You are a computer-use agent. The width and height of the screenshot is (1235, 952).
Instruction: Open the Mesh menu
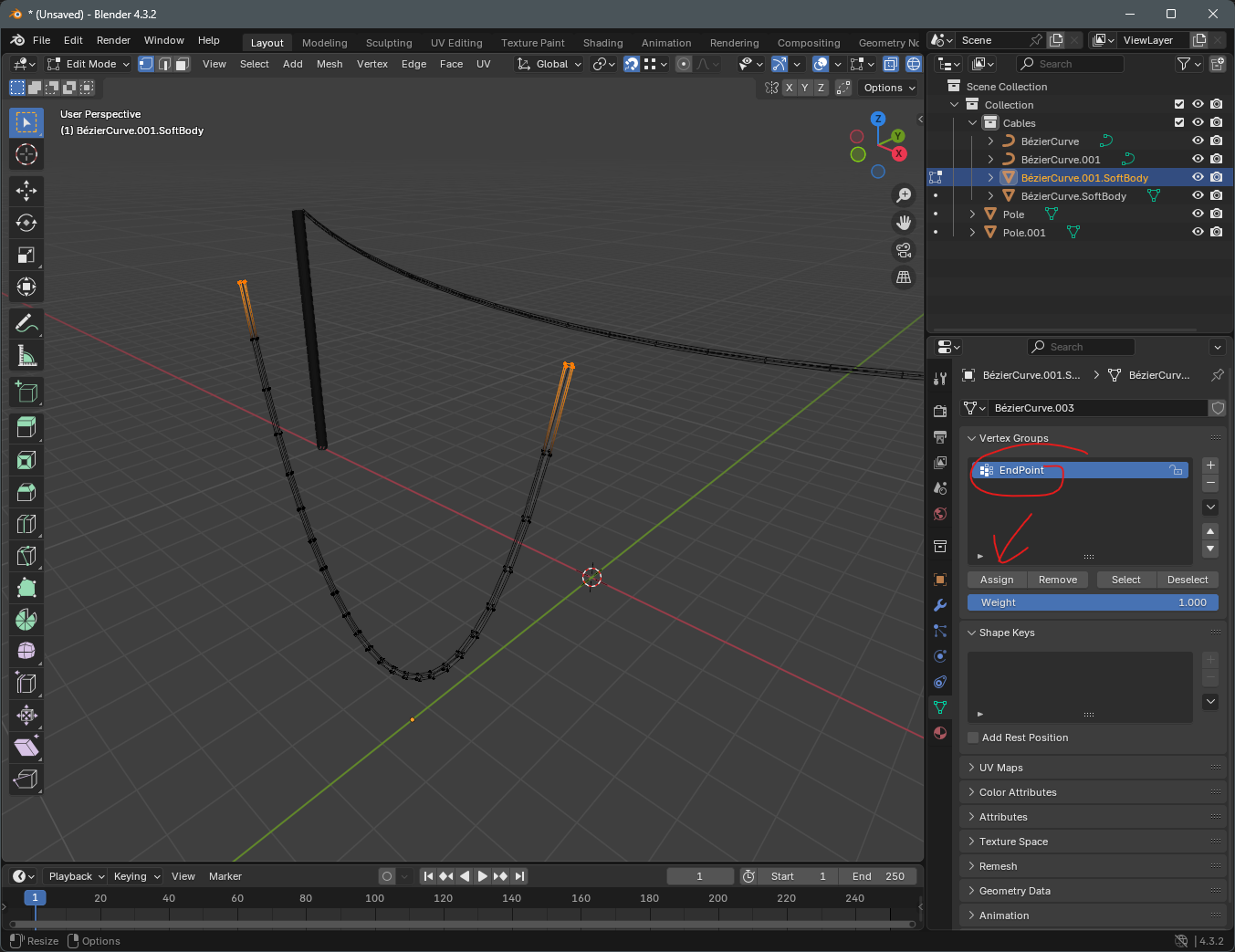coord(330,64)
